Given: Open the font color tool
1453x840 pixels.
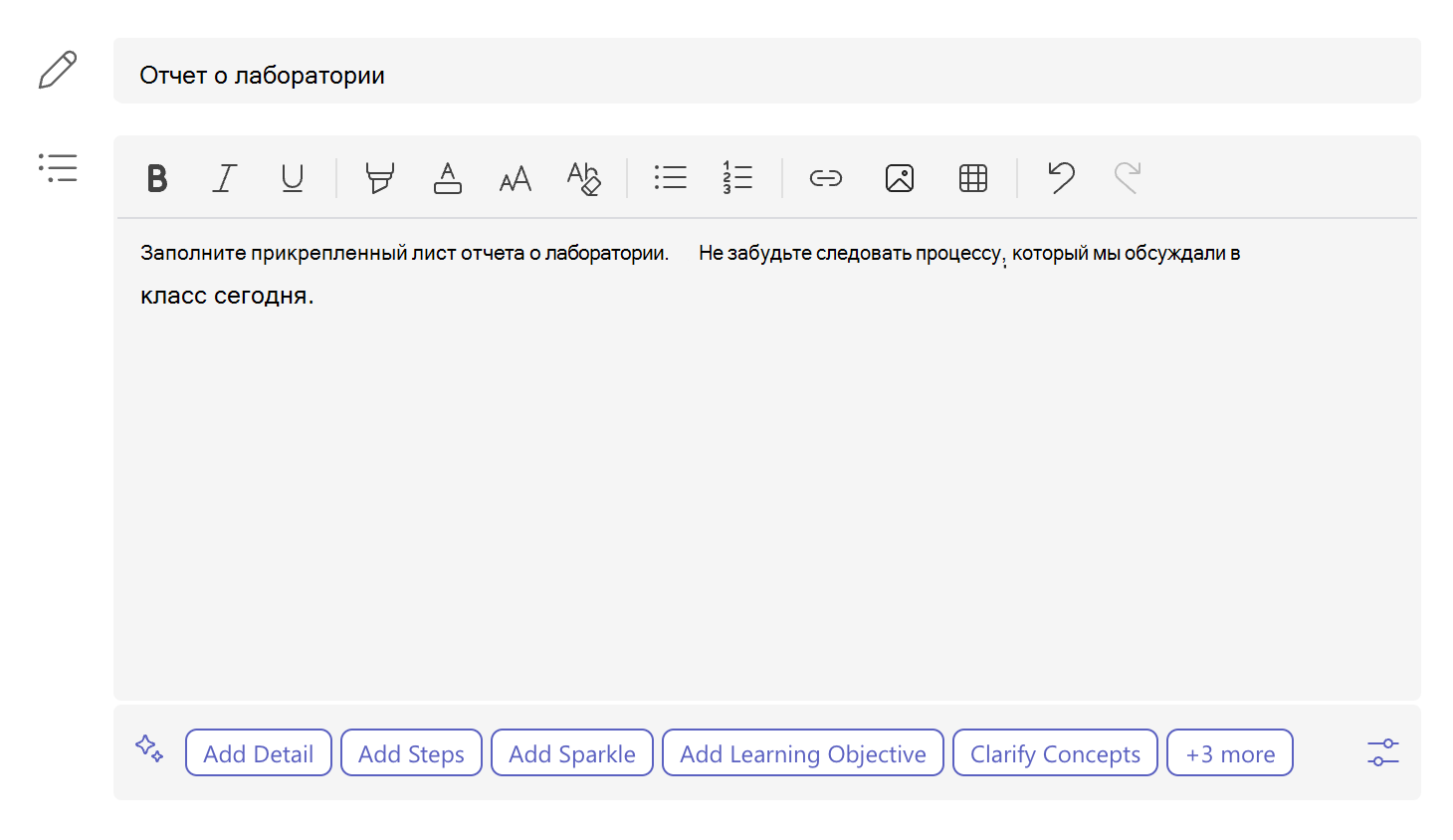Looking at the screenshot, I should pos(448,178).
